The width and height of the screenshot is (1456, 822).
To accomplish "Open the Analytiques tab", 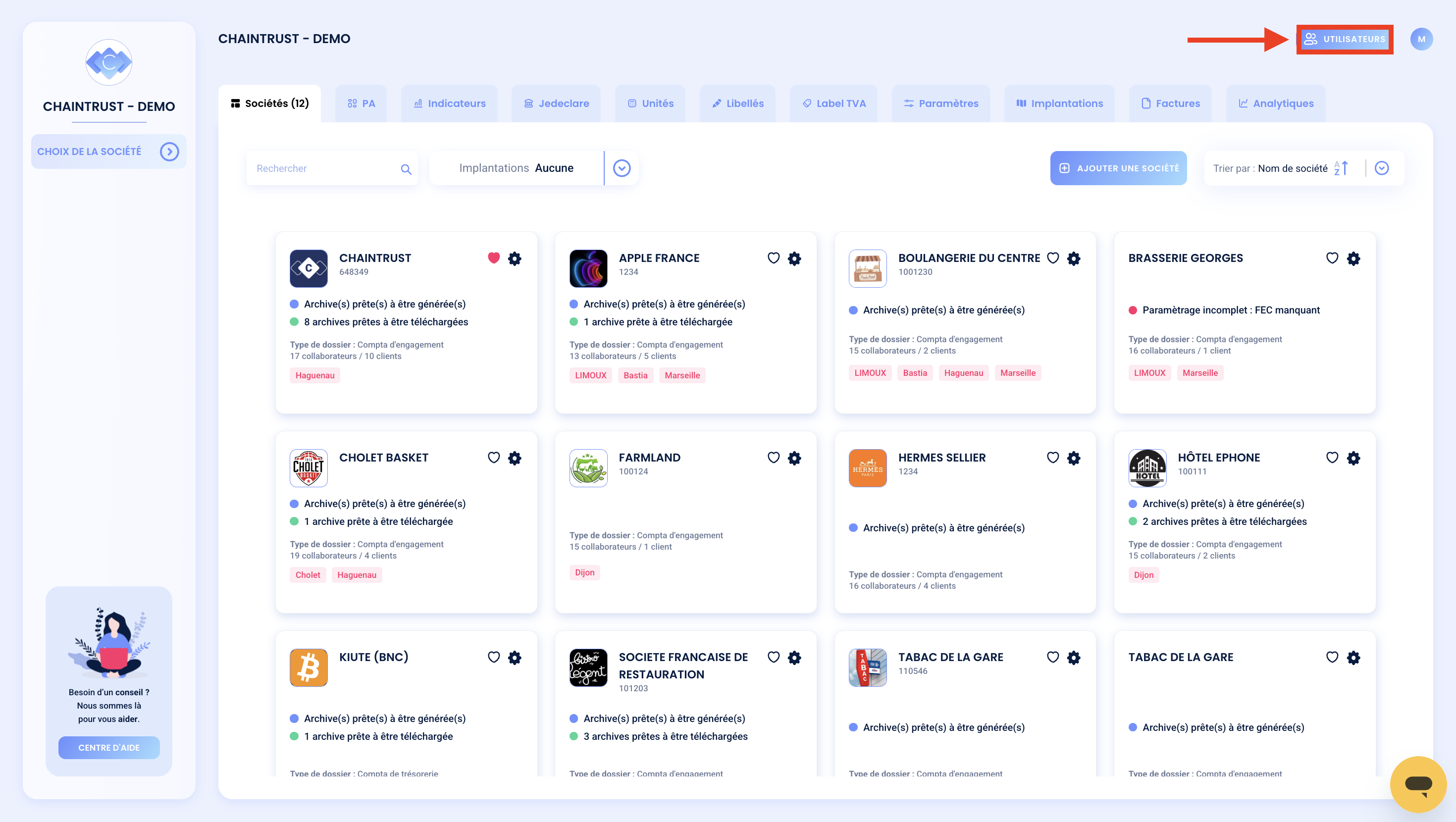I will click(x=1276, y=103).
